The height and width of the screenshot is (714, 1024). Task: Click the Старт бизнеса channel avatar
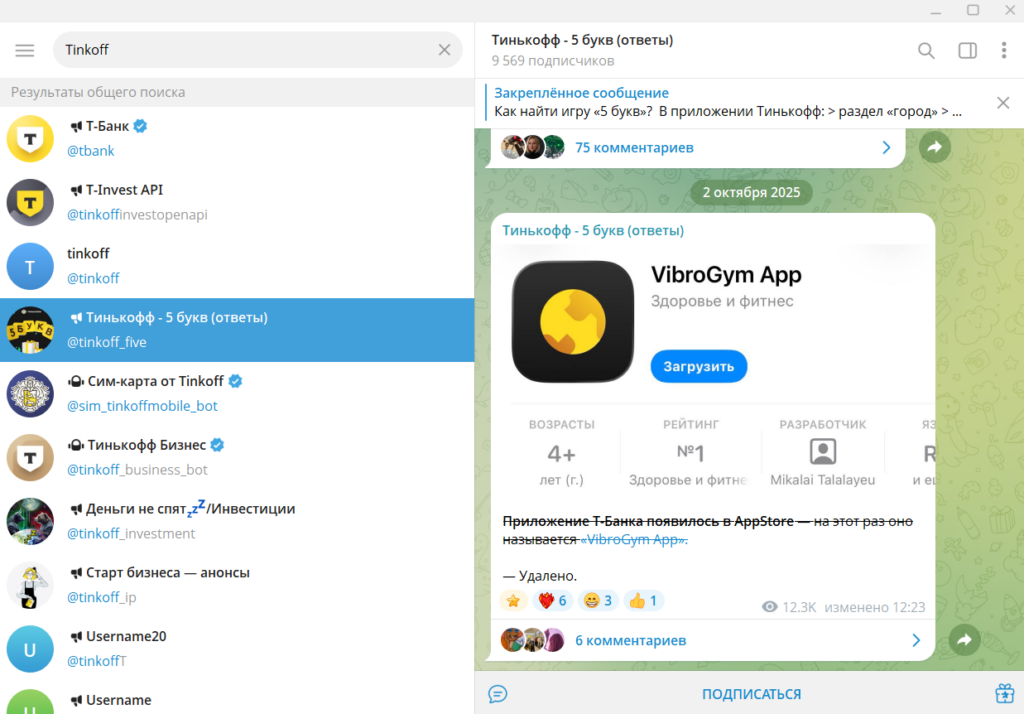[30, 585]
